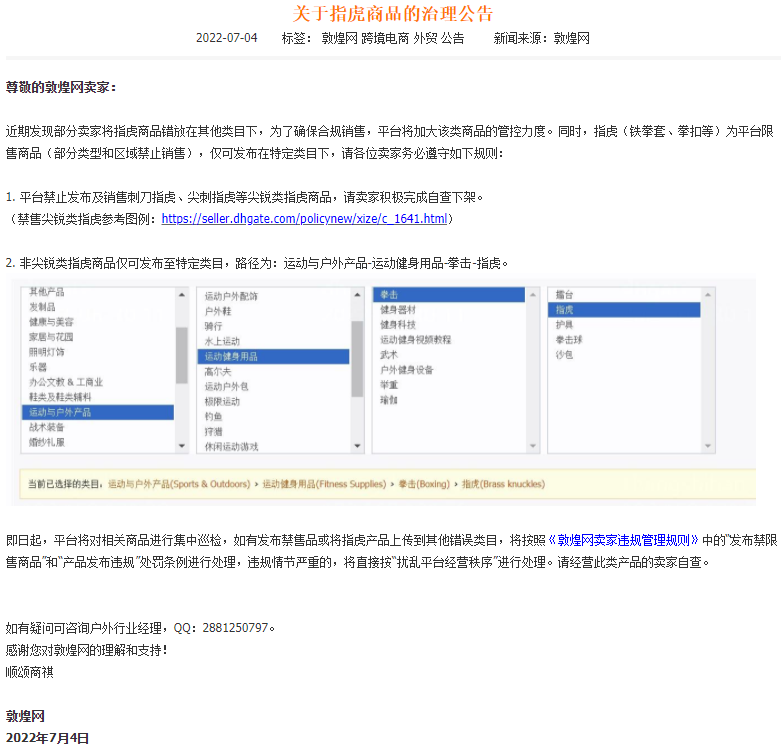781x745 pixels.
Task: Select 鞋类及鞋类辅料 category
Action: point(60,397)
